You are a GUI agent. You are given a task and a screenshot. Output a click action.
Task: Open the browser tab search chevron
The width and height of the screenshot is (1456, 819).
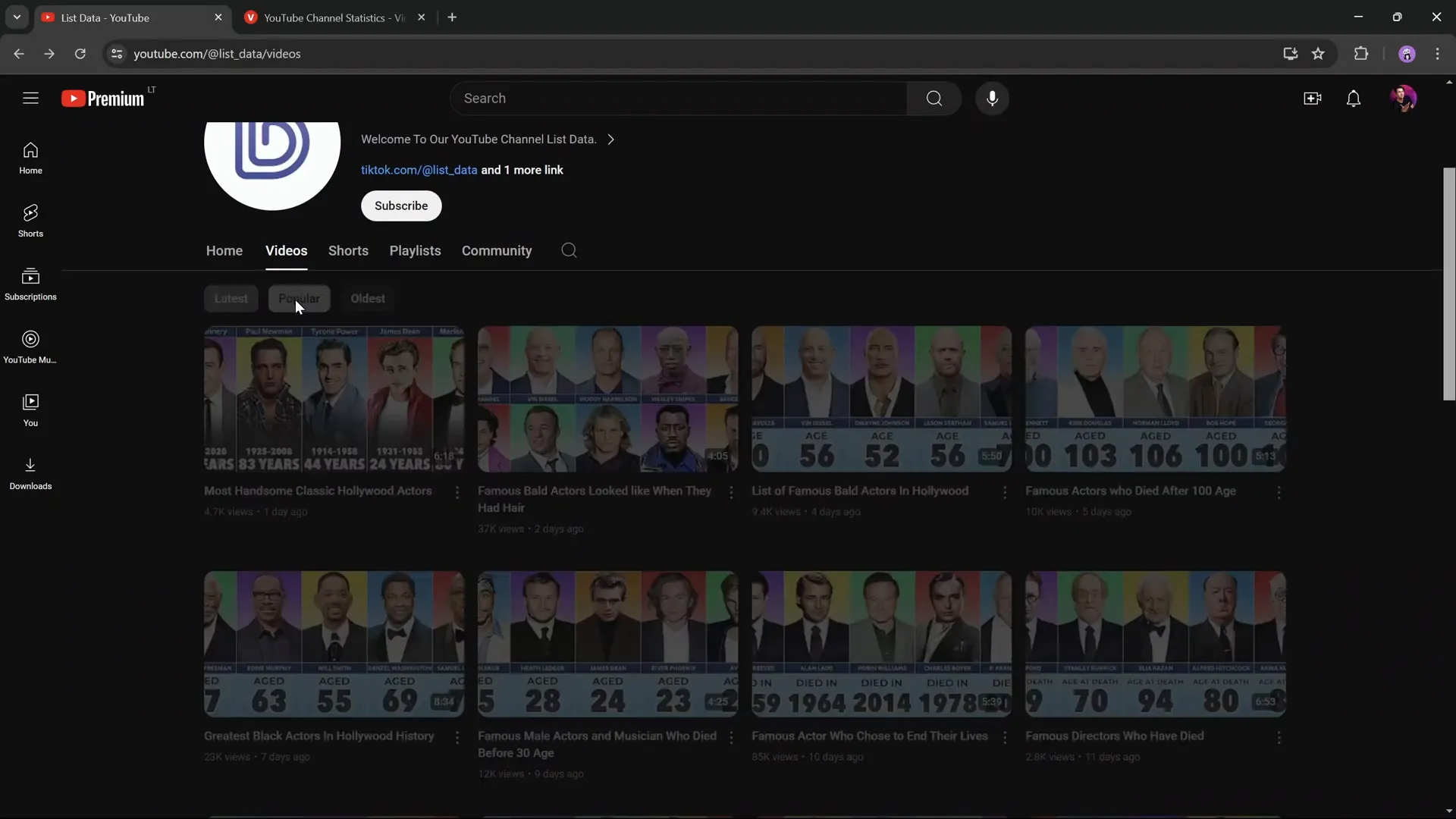point(16,17)
